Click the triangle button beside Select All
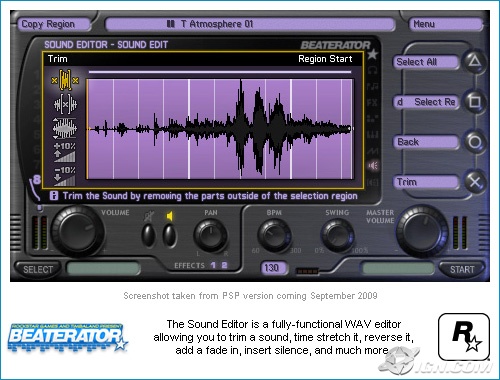Image resolution: width=500 pixels, height=380 pixels. [474, 61]
